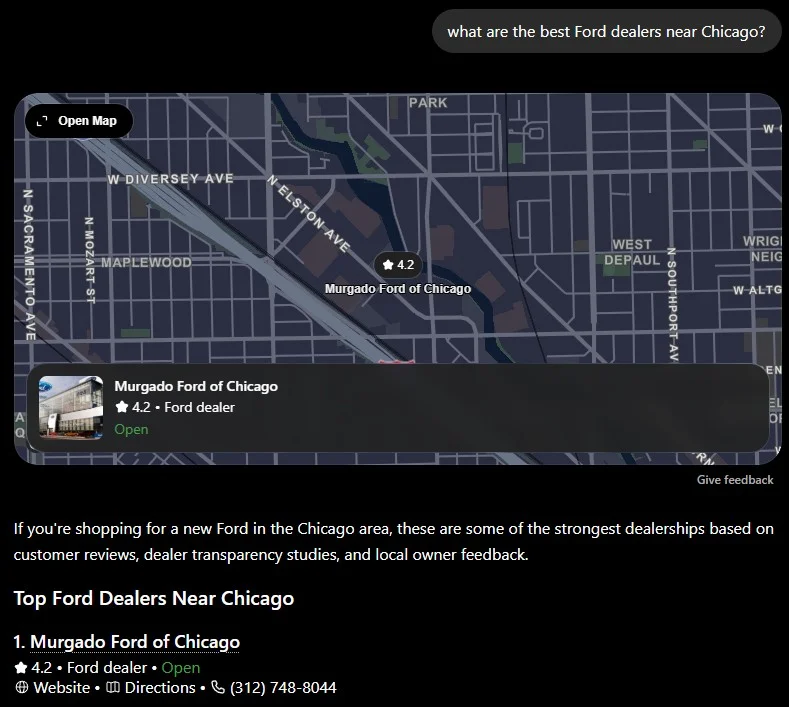Click the star rating icon in map card
This screenshot has width=789, height=707.
tap(121, 407)
